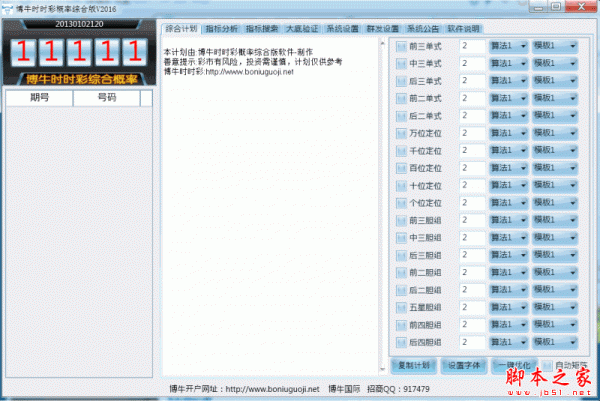Expand the 算法1 dropdown for 中三单式
Screen dimensions: 600x401
[509, 63]
